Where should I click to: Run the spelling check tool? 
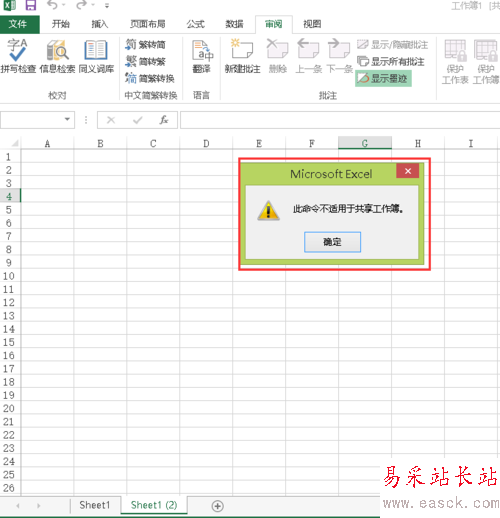(x=18, y=55)
